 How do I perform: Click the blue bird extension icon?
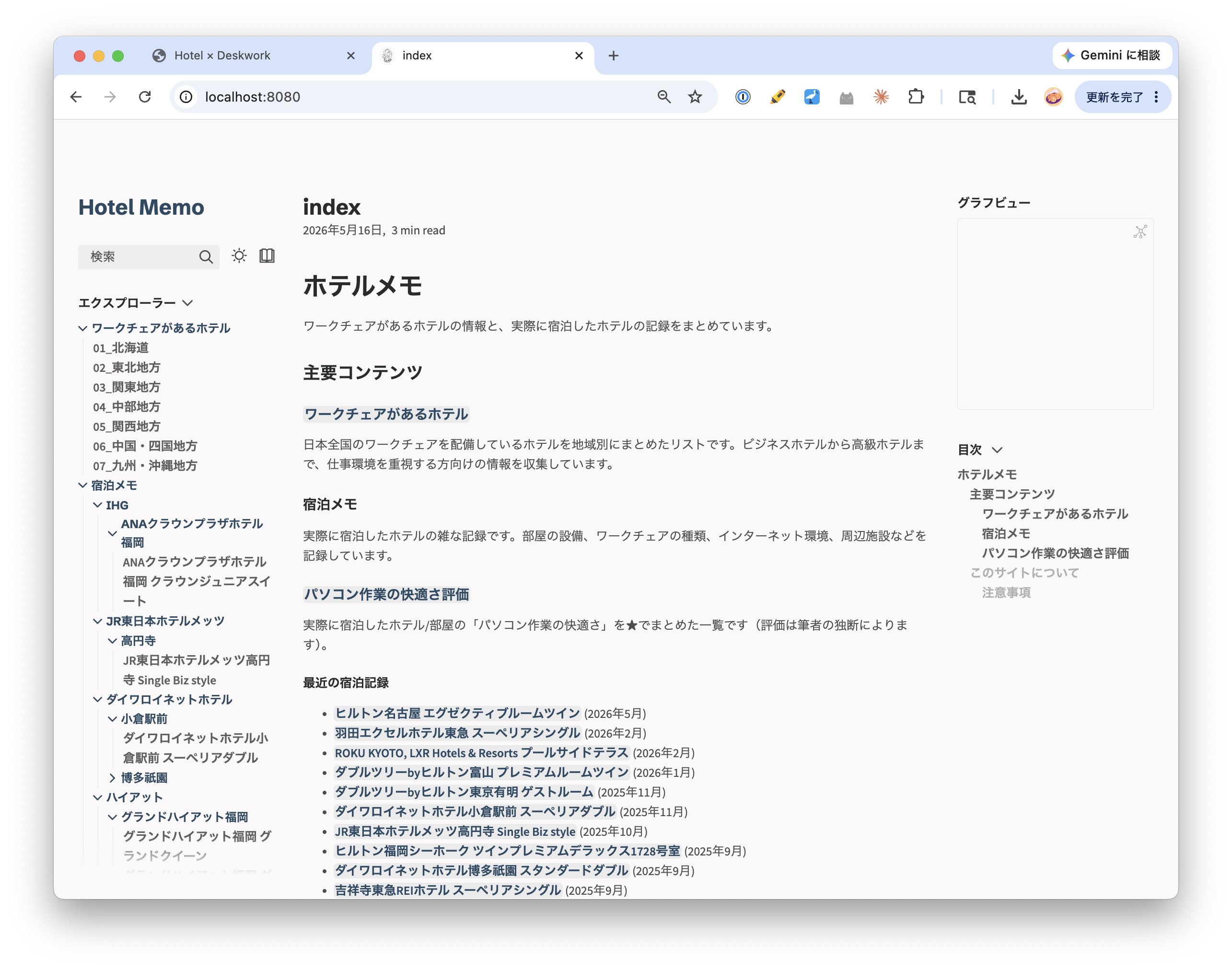812,97
